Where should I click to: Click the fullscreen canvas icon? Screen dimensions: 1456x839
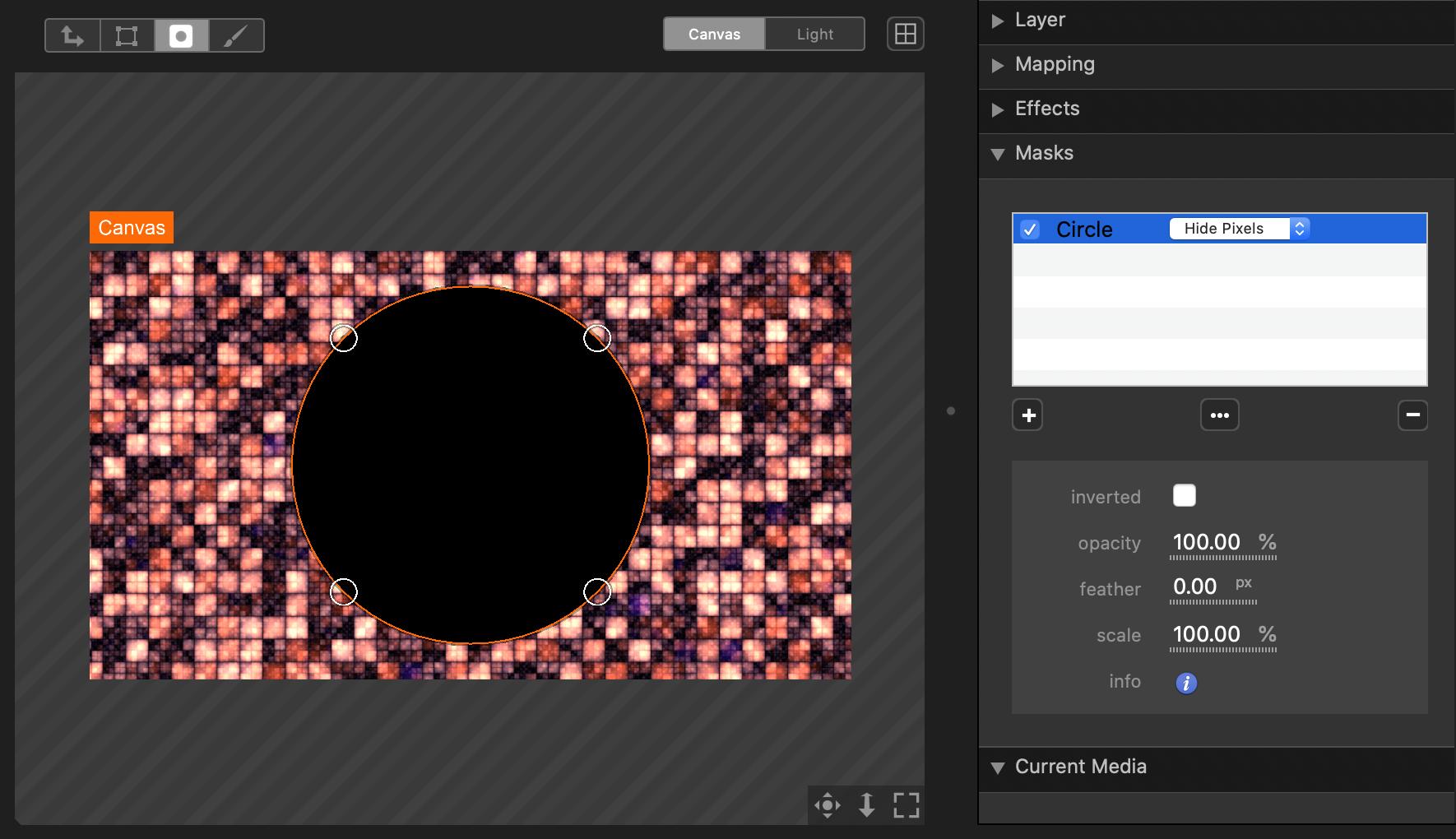click(906, 804)
